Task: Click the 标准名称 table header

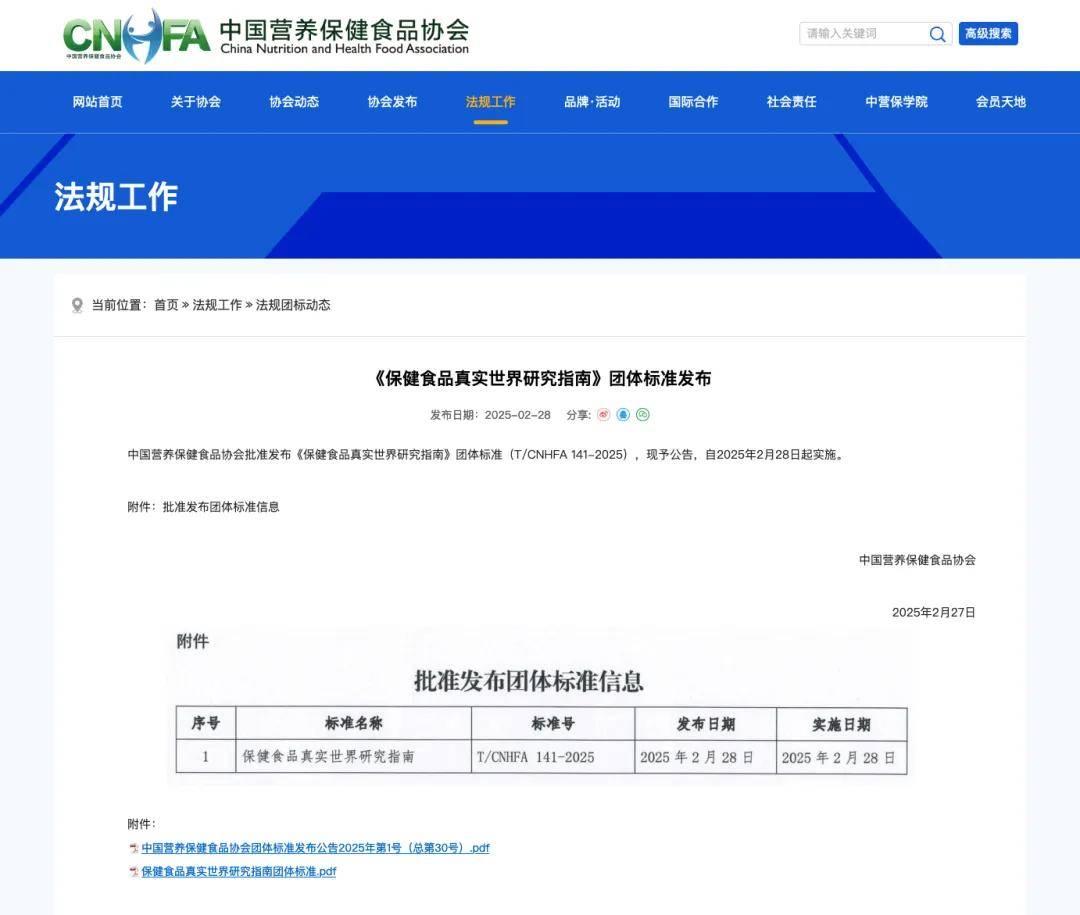Action: click(353, 723)
